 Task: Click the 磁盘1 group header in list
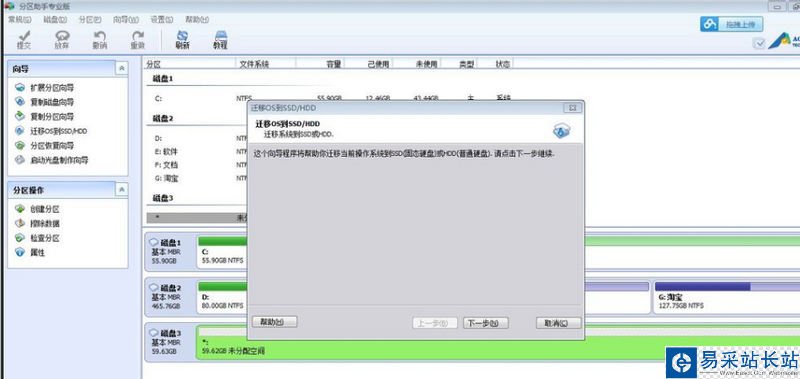pos(163,79)
